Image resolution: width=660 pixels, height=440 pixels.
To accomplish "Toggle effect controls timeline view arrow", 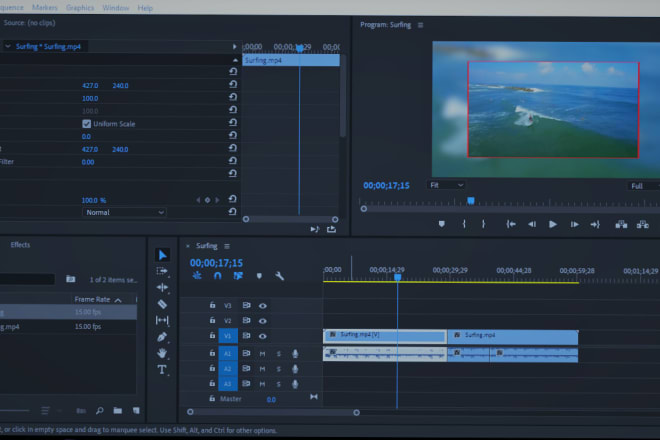I will (x=234, y=47).
